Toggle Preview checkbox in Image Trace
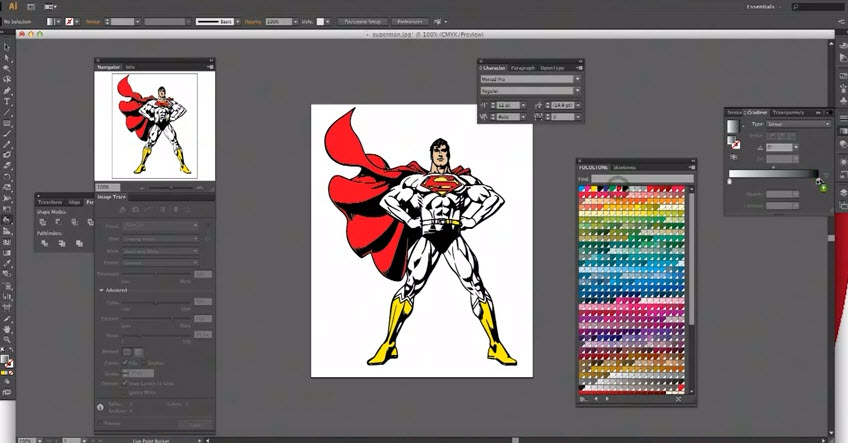This screenshot has height=443, width=848. click(x=101, y=423)
